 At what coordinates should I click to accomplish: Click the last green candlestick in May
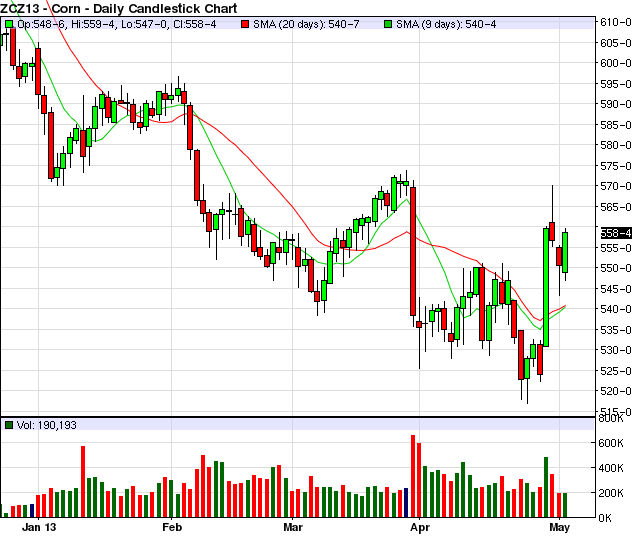point(565,252)
